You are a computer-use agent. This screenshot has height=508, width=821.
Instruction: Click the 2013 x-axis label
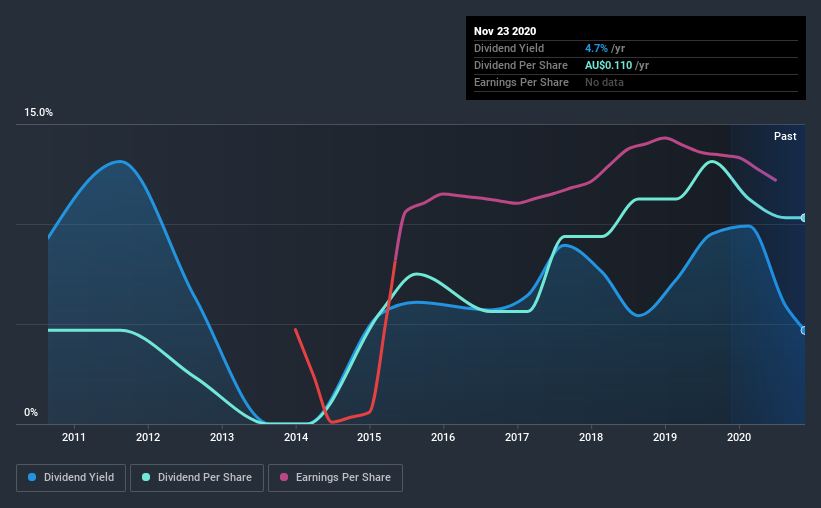click(x=222, y=437)
